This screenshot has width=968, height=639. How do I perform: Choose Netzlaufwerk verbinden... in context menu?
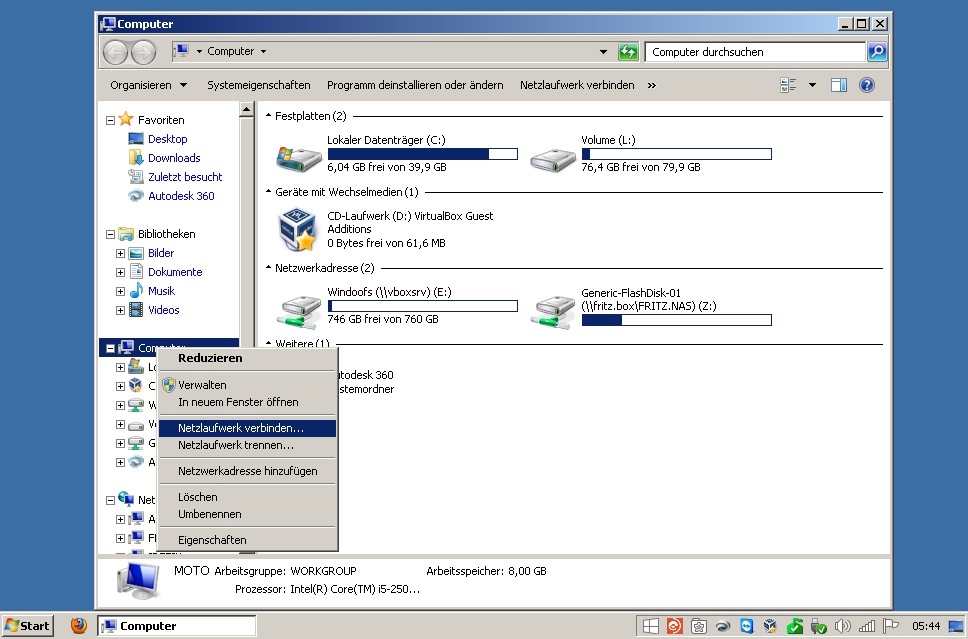coord(241,428)
